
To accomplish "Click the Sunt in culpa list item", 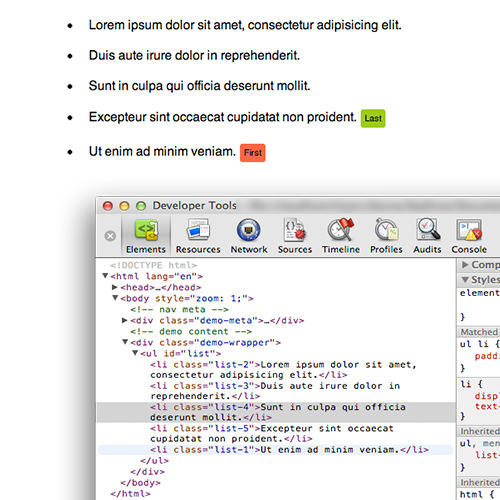I will tap(199, 86).
